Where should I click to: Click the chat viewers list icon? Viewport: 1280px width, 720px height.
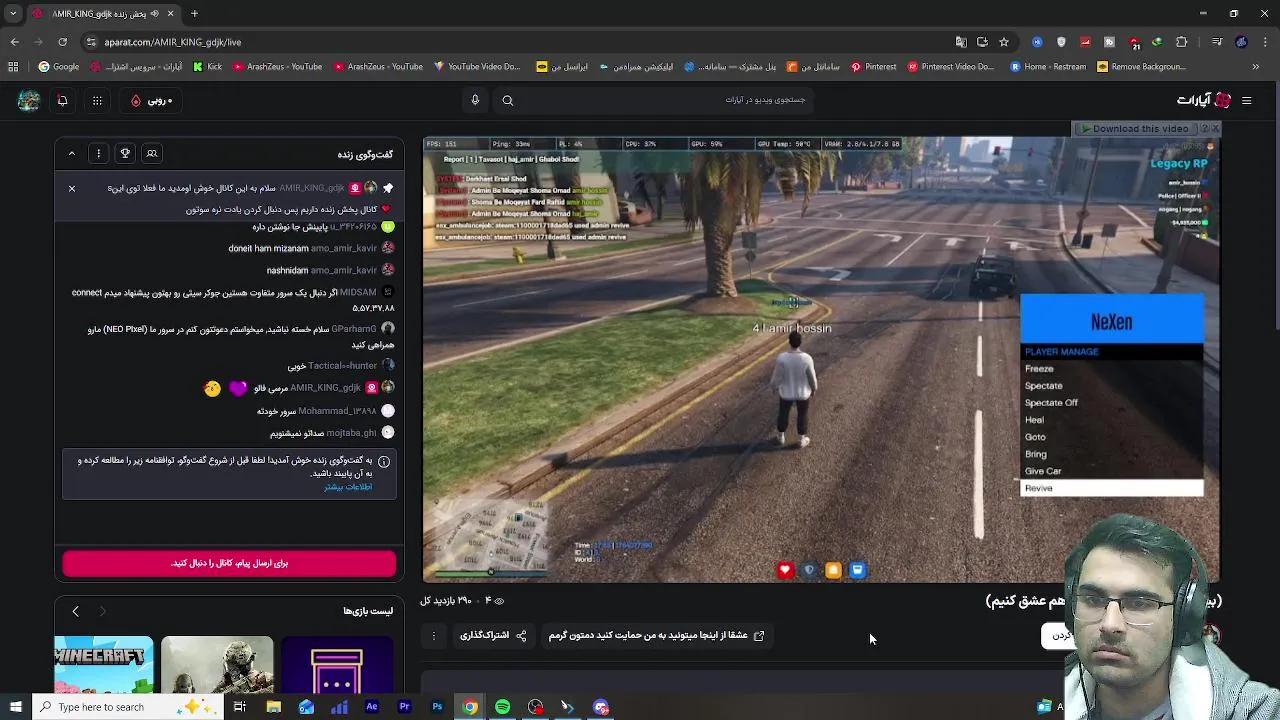pos(152,154)
